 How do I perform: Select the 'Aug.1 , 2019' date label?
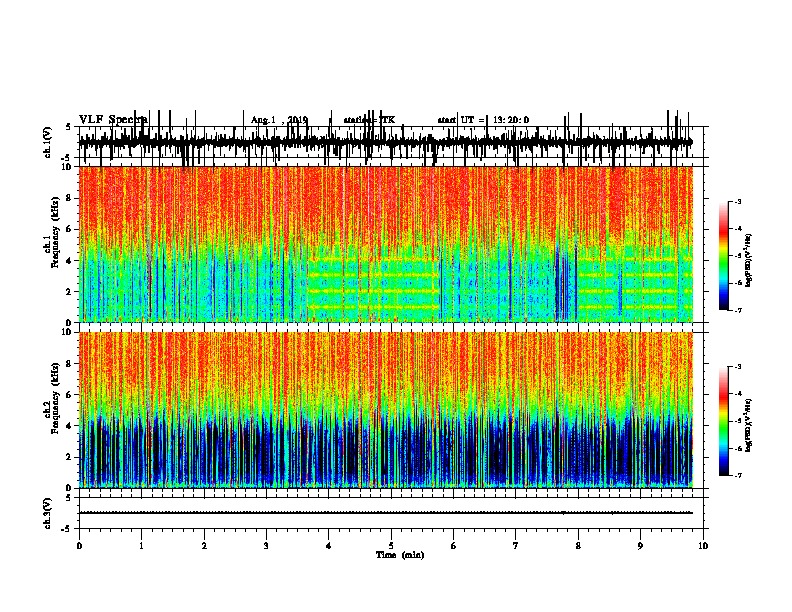coord(279,120)
